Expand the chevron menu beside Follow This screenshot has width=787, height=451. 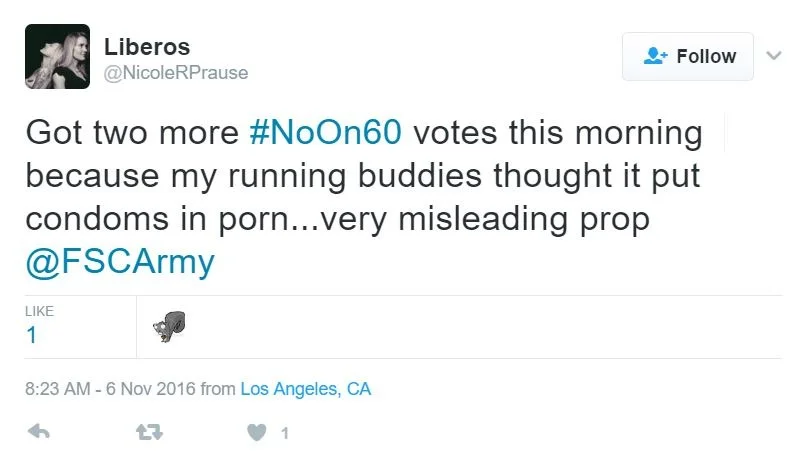772,54
